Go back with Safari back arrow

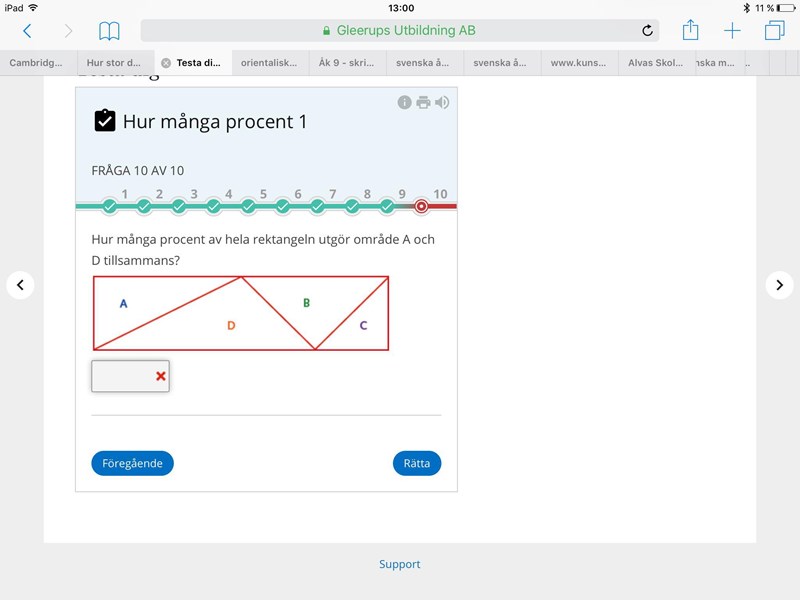pos(27,31)
